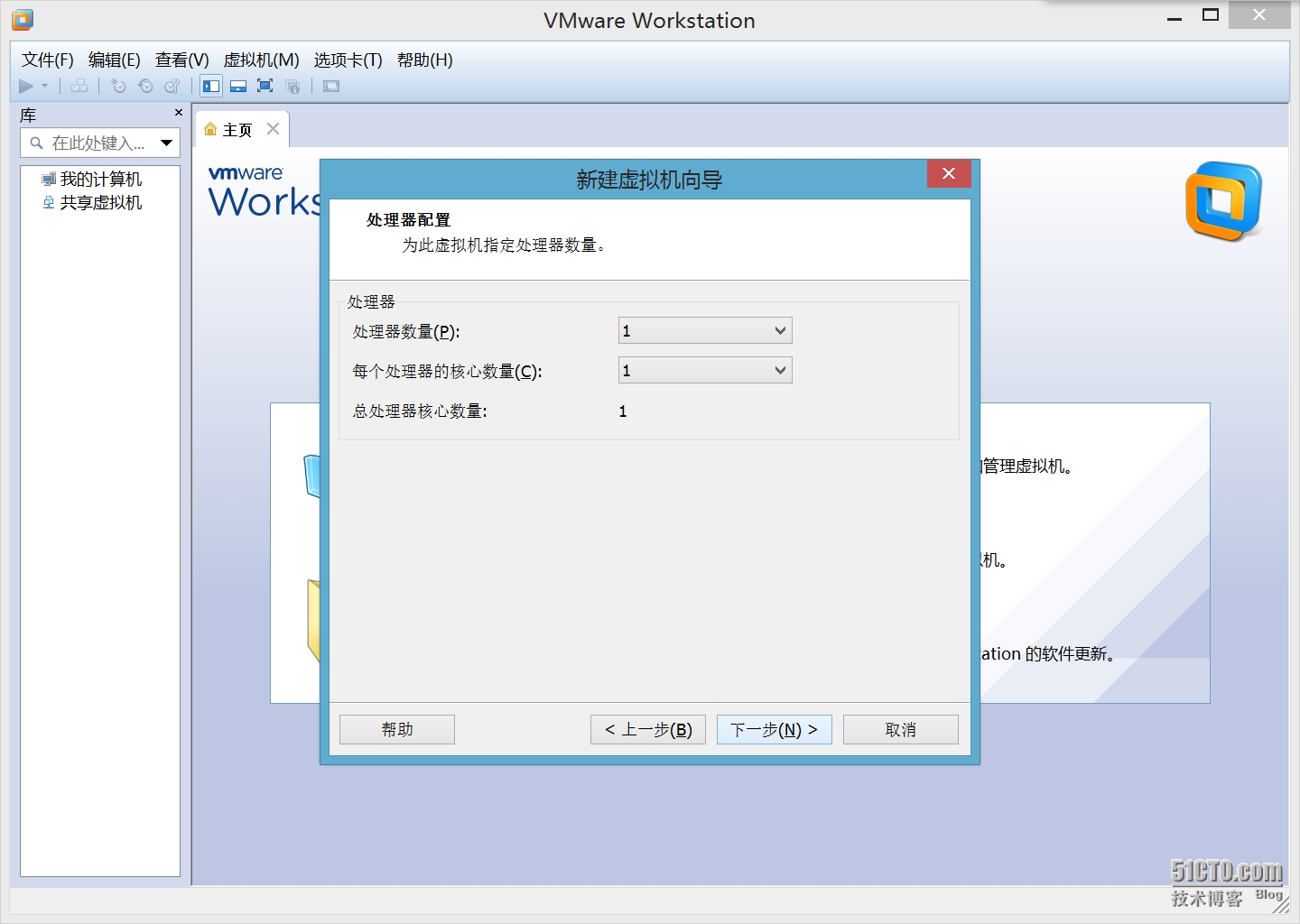Click the 新建虚拟机向导 dialog title
The height and width of the screenshot is (924, 1300).
coord(649,180)
